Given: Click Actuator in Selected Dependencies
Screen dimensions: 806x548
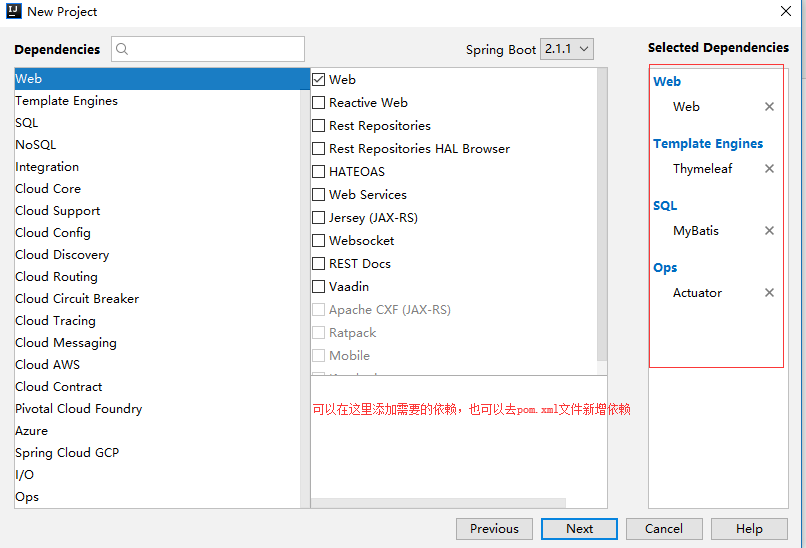Looking at the screenshot, I should [698, 293].
